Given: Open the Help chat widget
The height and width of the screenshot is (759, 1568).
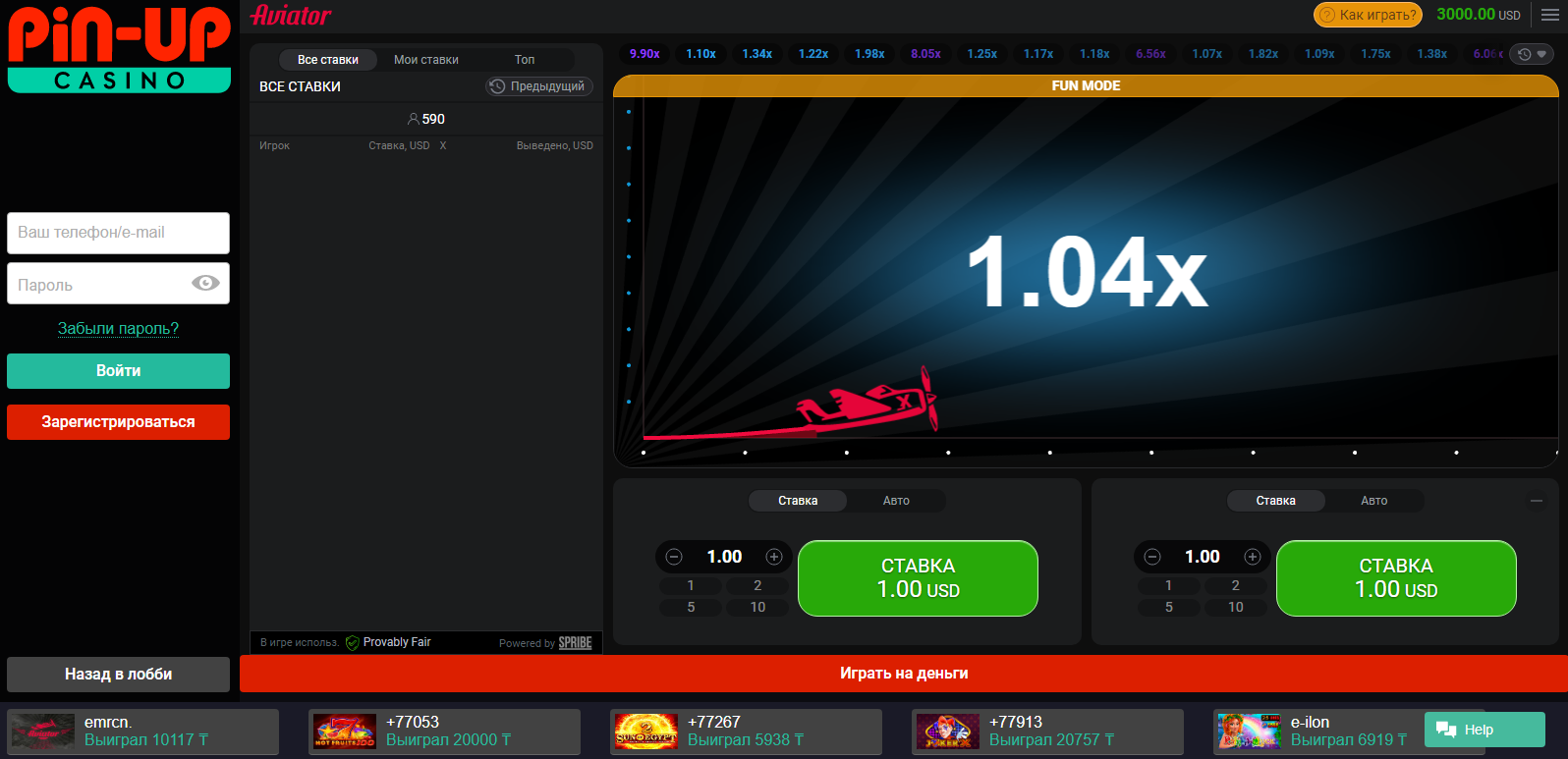Looking at the screenshot, I should point(1484,730).
